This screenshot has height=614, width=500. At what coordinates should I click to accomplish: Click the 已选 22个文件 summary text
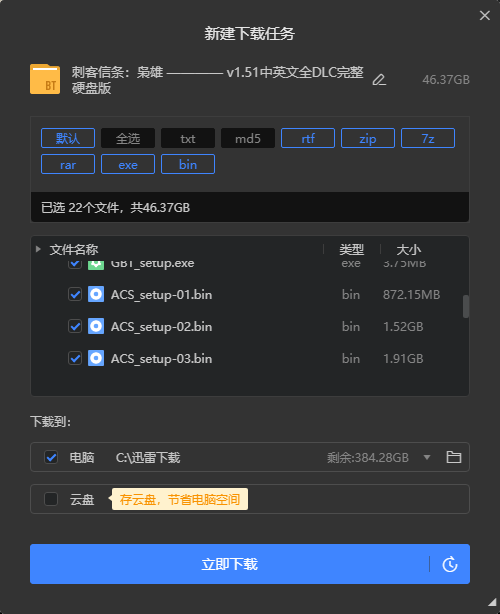(116, 208)
